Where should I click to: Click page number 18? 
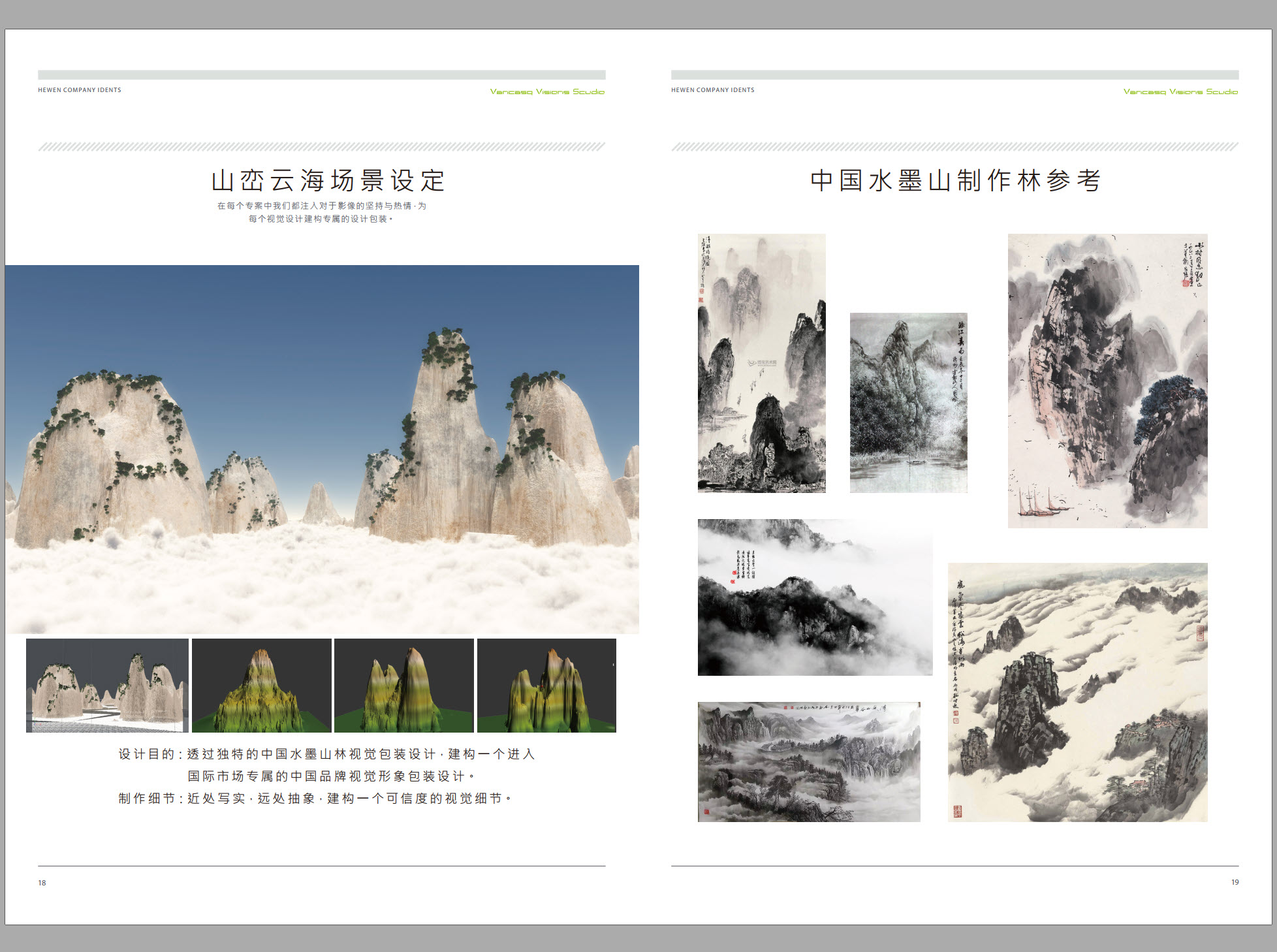click(x=42, y=883)
